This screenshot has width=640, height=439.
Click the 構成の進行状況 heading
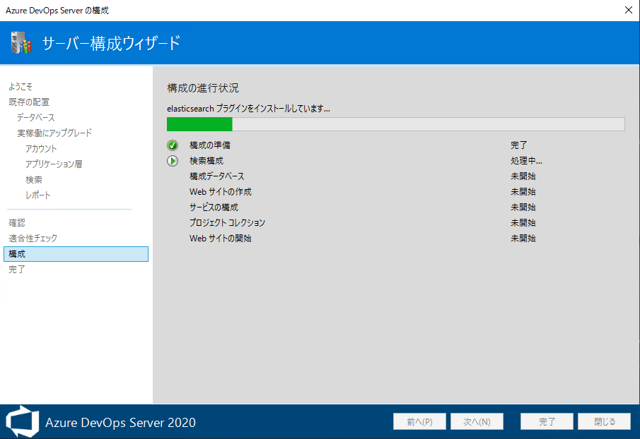point(203,88)
